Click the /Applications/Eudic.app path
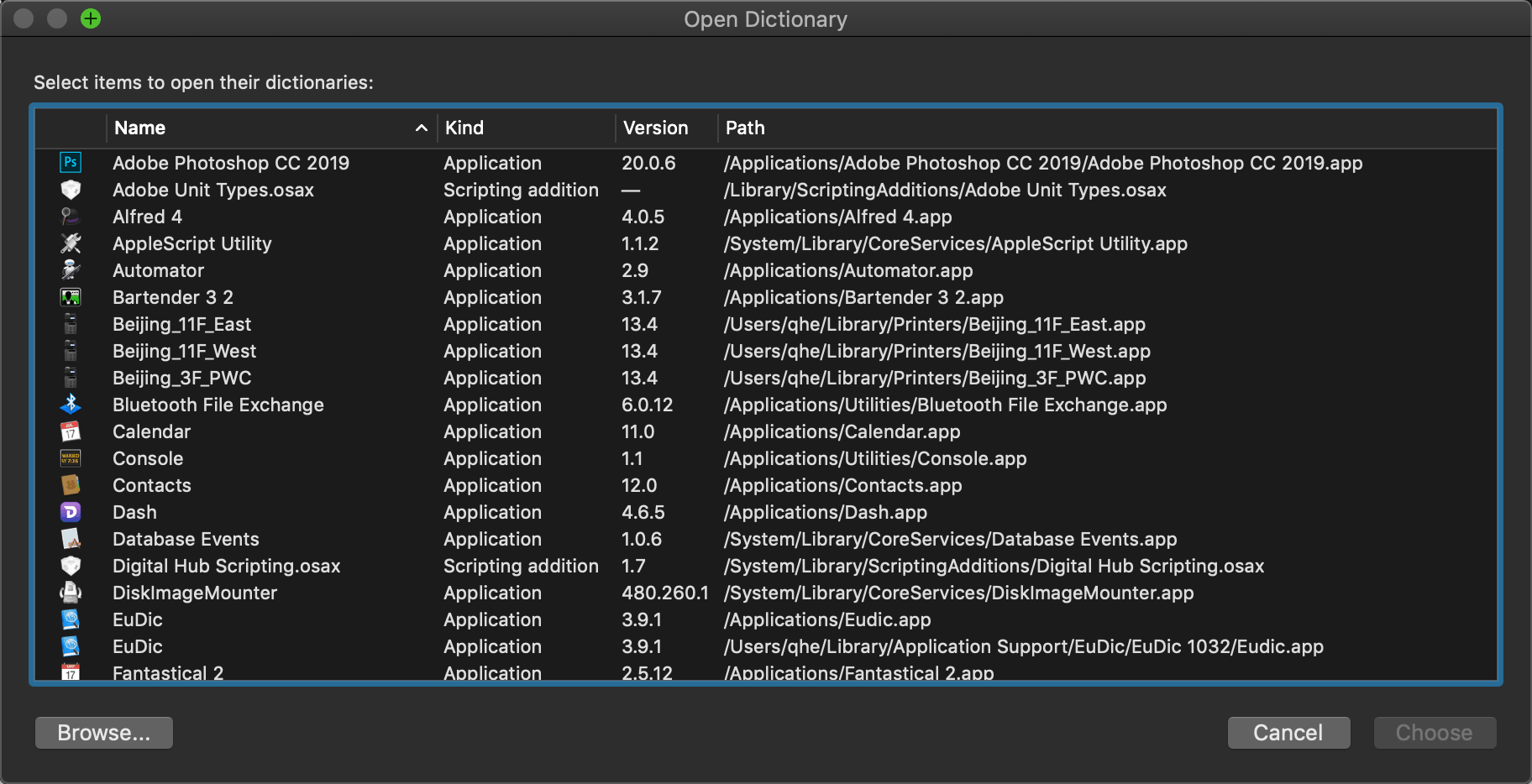 pos(827,619)
